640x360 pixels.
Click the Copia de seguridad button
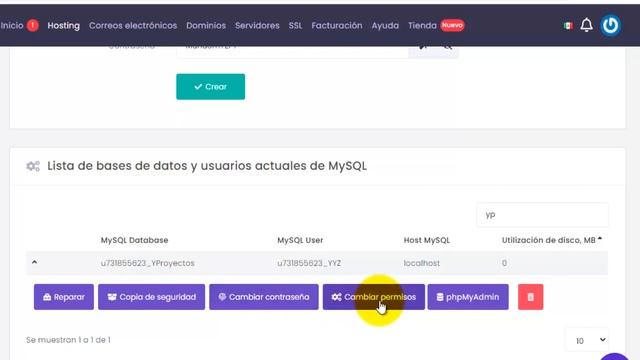(151, 297)
